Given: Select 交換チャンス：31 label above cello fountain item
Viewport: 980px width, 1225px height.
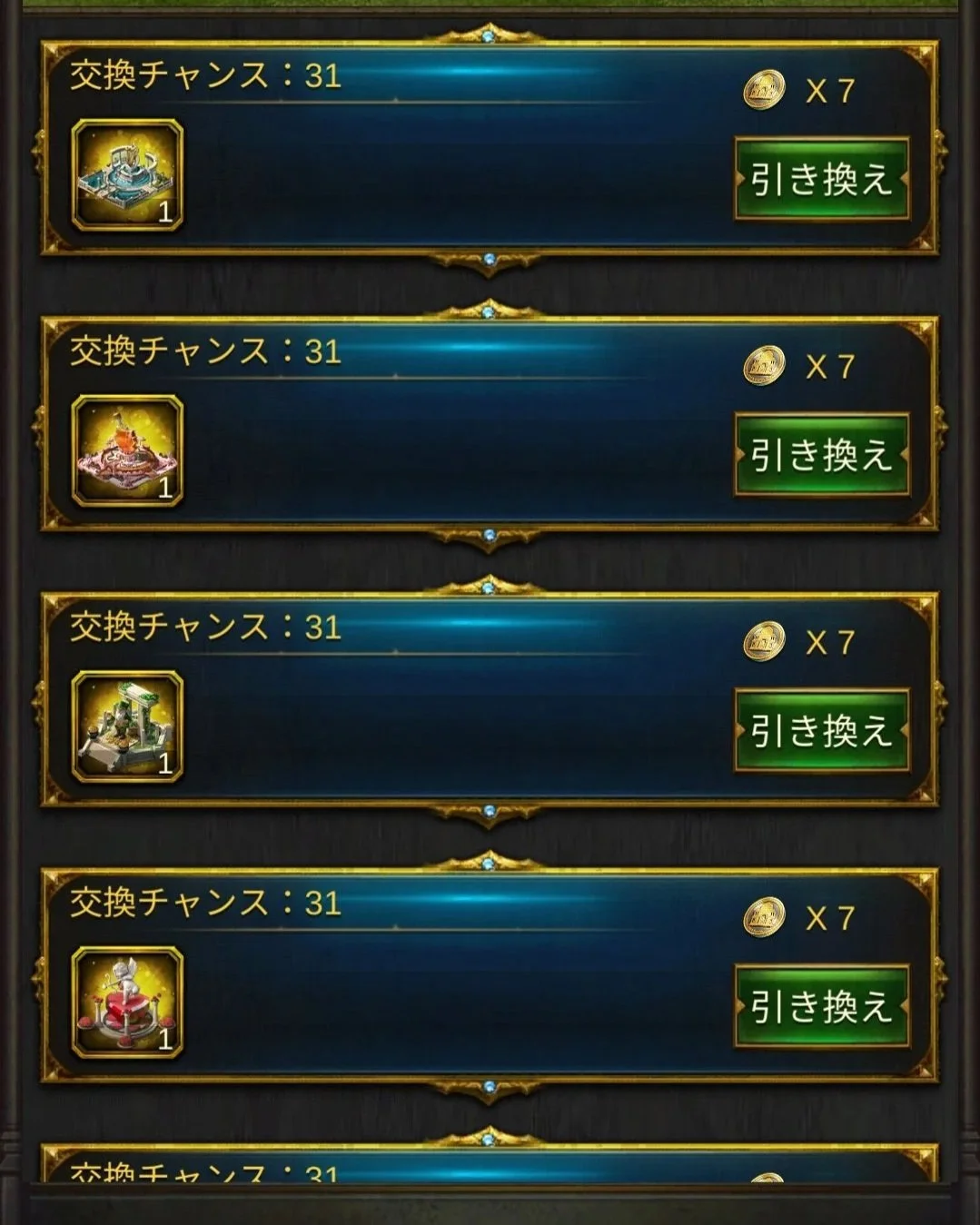Looking at the screenshot, I should coord(206,351).
